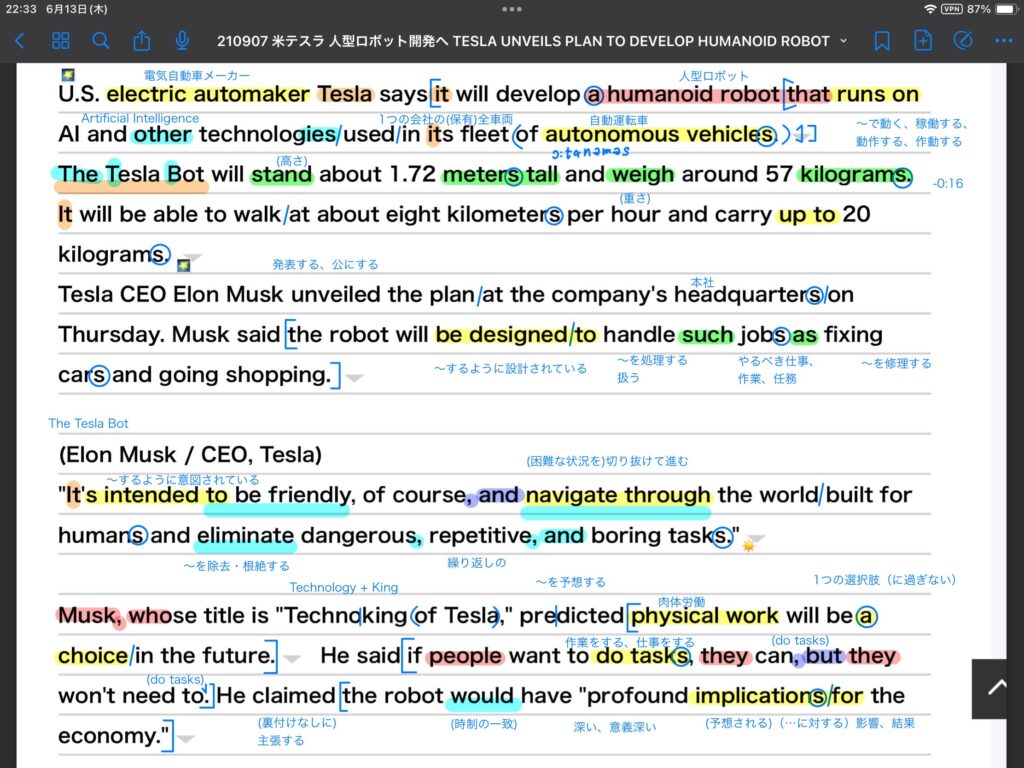The image size is (1024, 768).
Task: Tap the highlighted words 'electric automaker'
Action: click(208, 94)
